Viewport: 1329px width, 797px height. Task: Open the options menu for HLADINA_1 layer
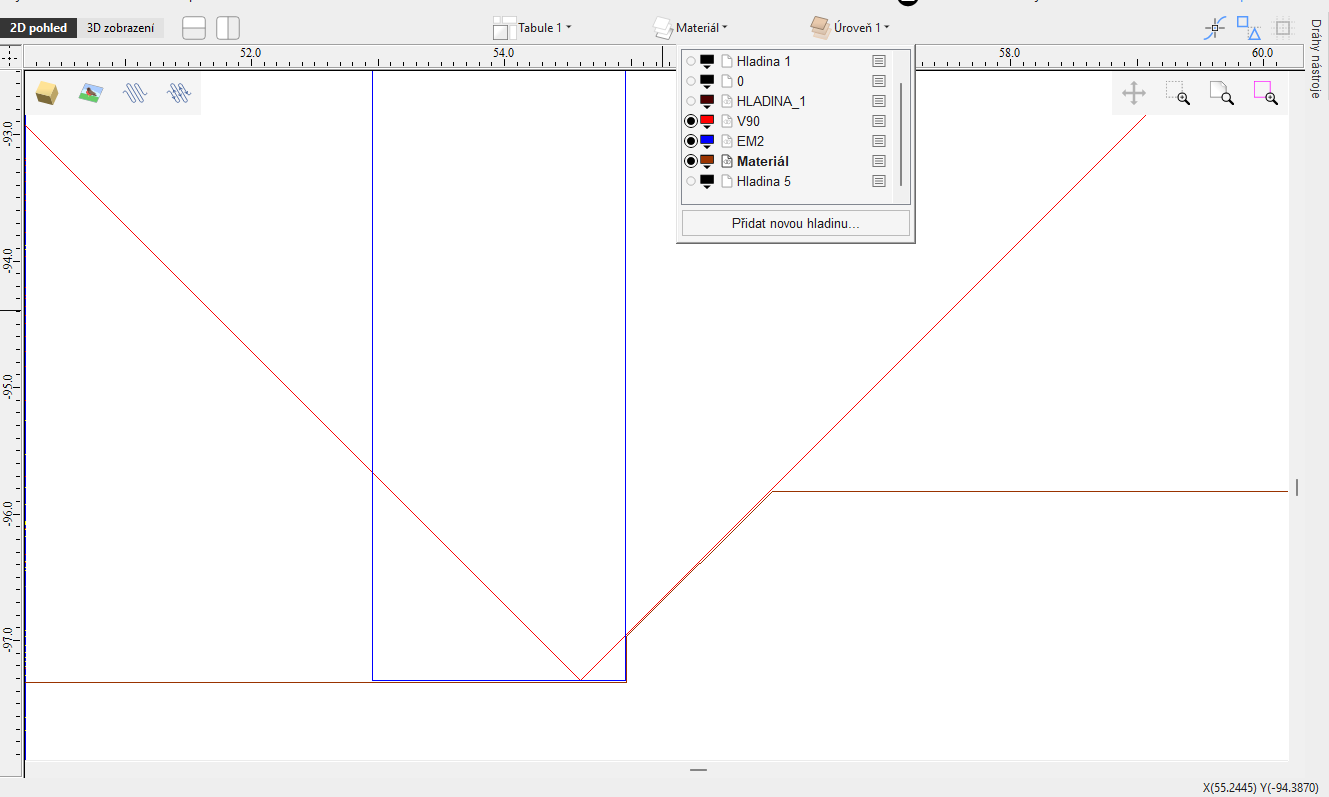879,101
